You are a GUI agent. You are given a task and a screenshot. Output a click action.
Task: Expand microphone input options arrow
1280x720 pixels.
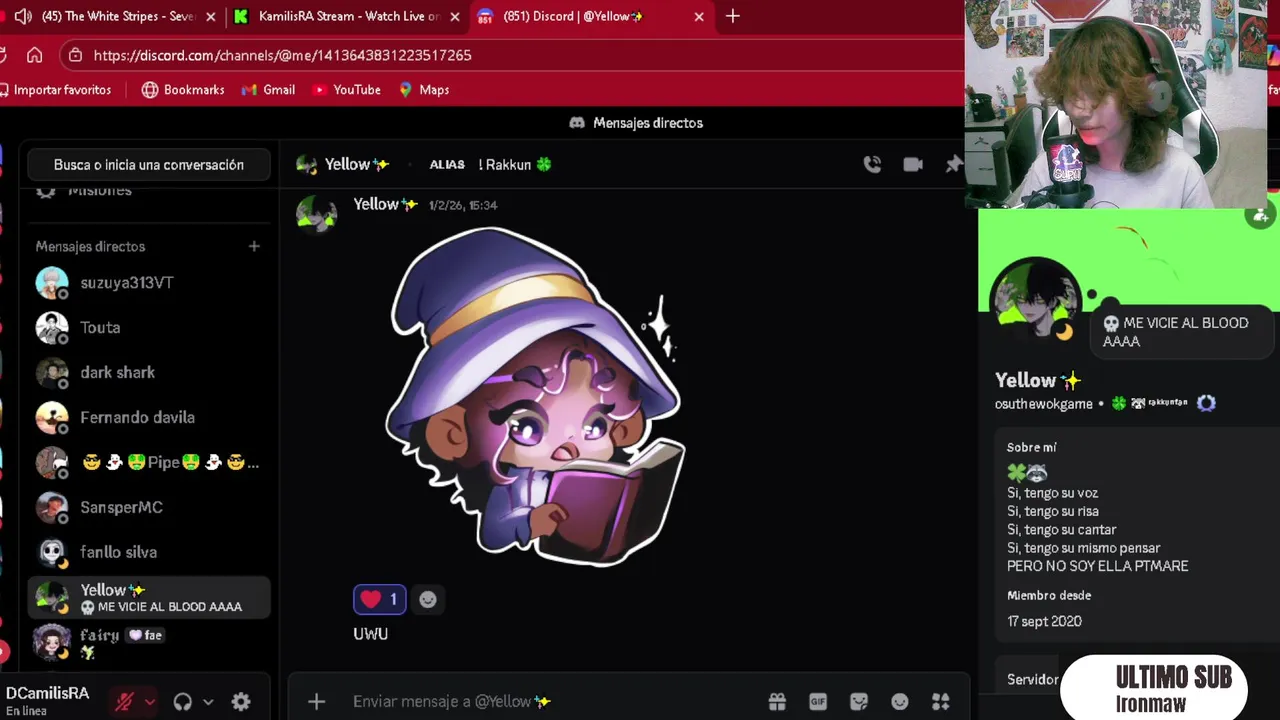[150, 701]
